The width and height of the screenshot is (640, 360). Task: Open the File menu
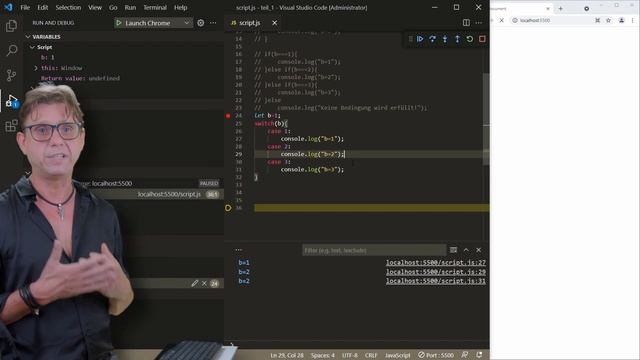tap(25, 7)
